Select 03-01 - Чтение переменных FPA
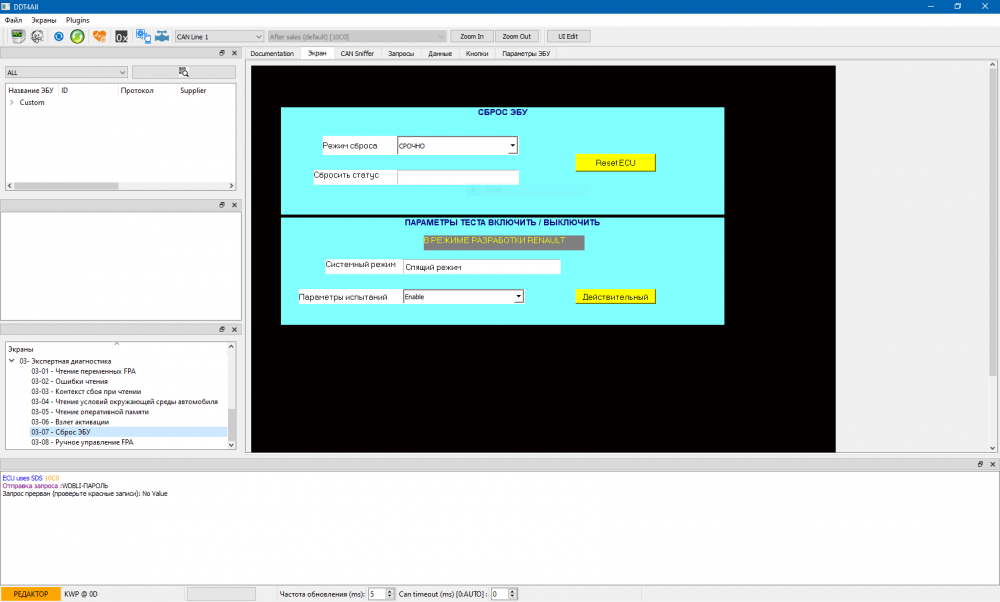This screenshot has width=1000, height=602. [84, 371]
